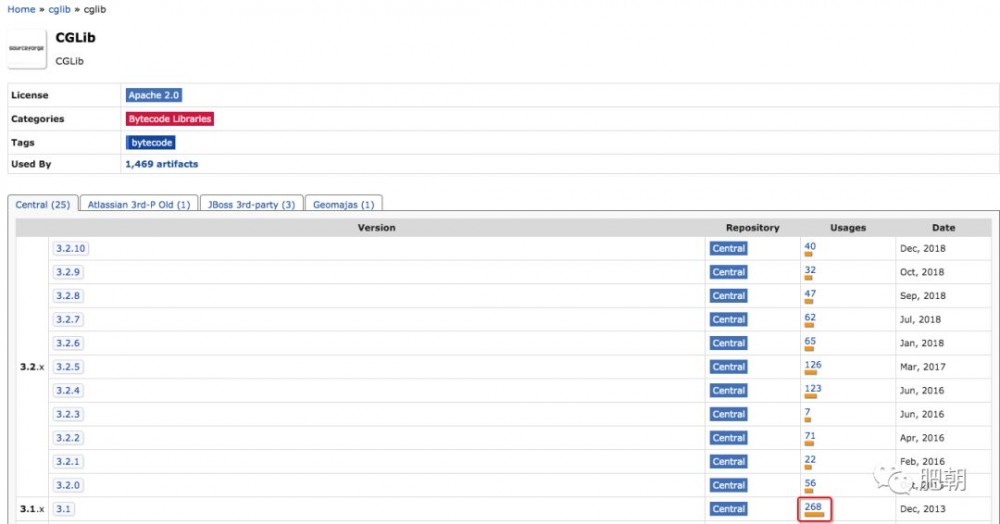
Task: View the 126 usages for 3.2.5
Action: coord(812,365)
